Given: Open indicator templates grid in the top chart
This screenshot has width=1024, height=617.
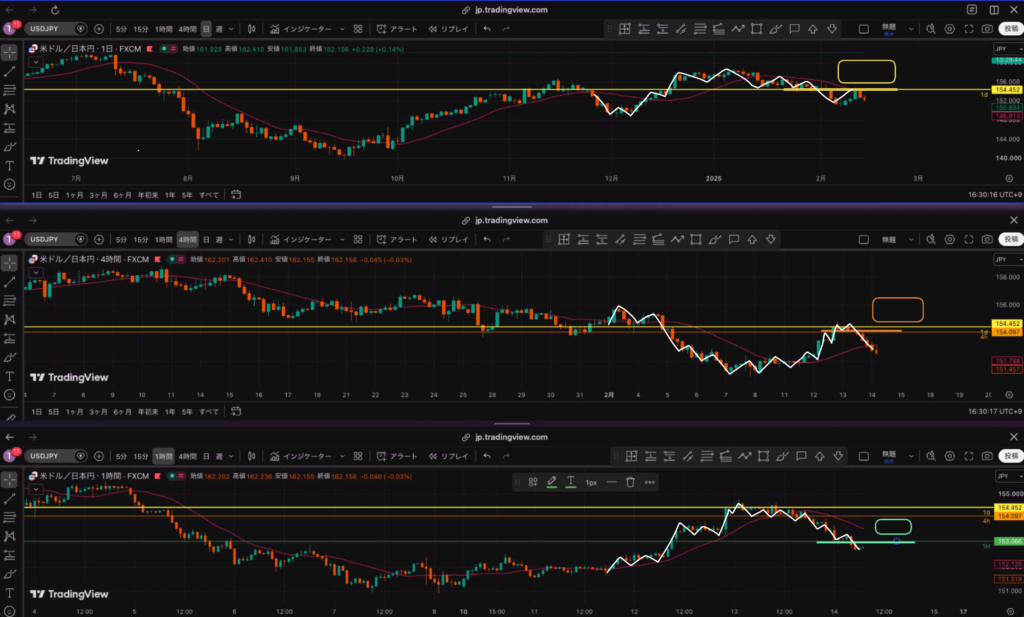Looking at the screenshot, I should (358, 29).
